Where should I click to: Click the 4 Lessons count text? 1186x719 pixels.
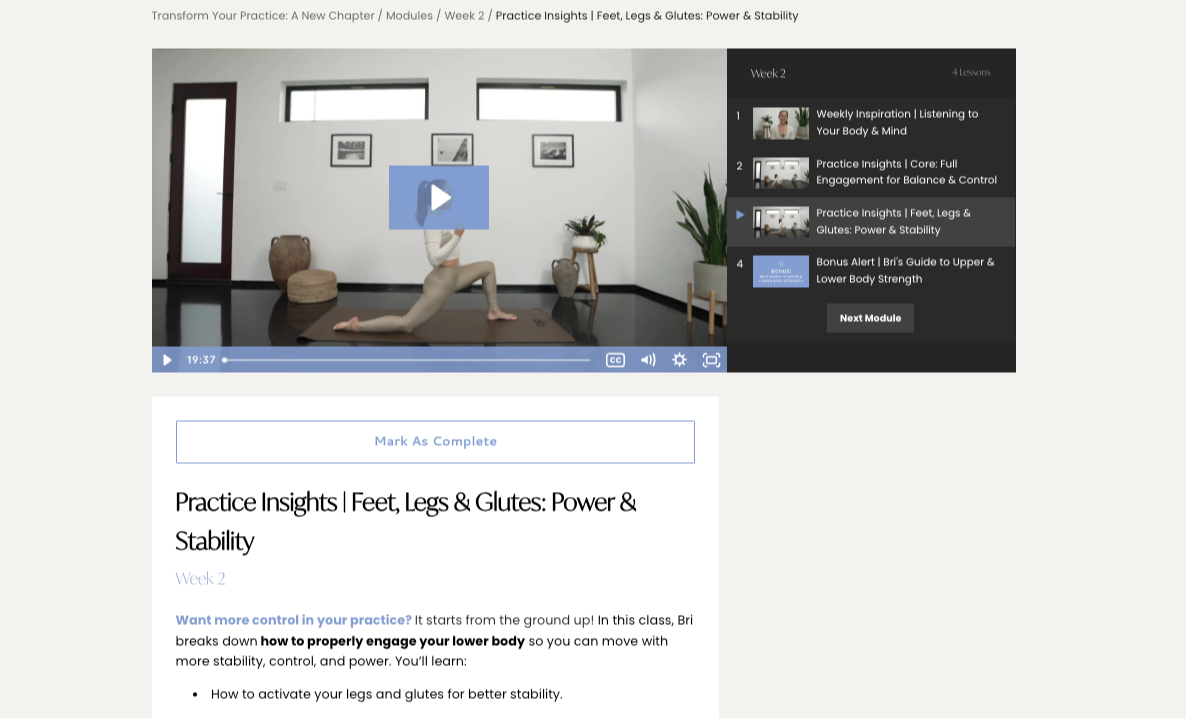tap(971, 73)
